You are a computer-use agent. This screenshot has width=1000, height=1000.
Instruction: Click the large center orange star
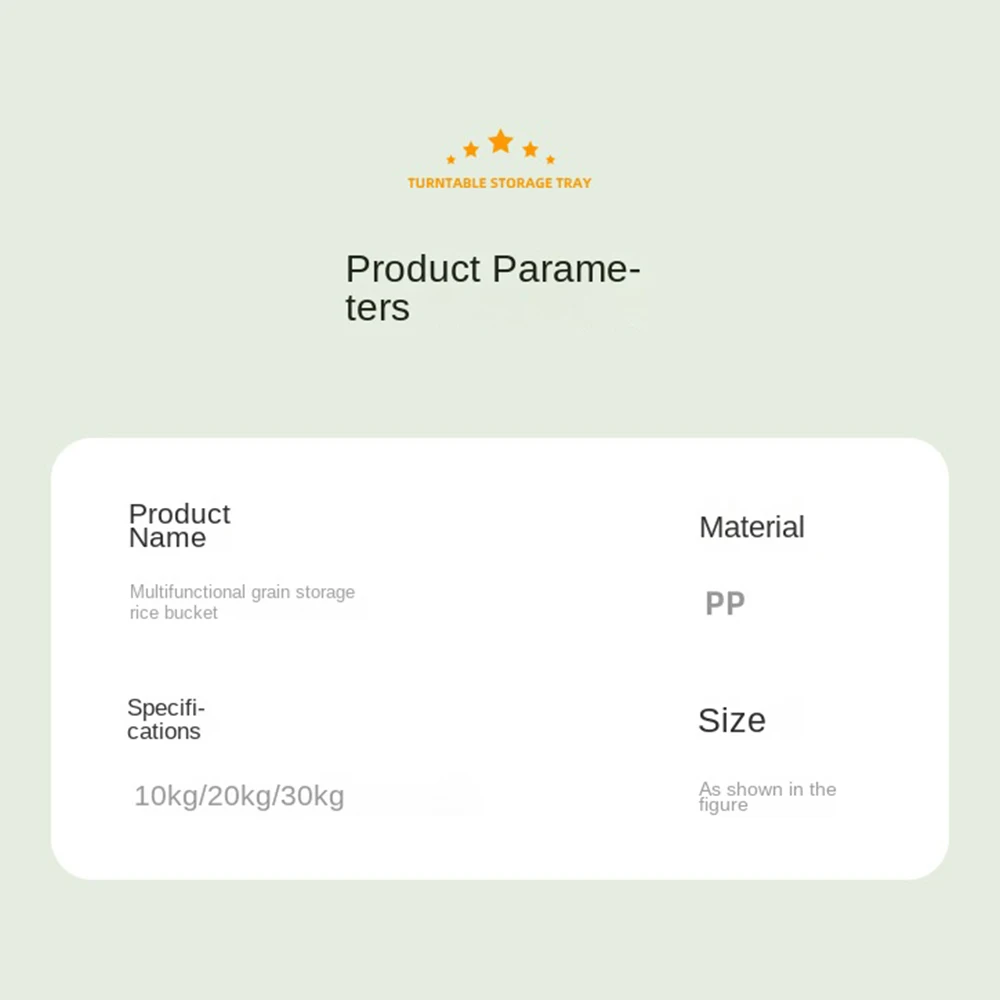pyautogui.click(x=500, y=142)
